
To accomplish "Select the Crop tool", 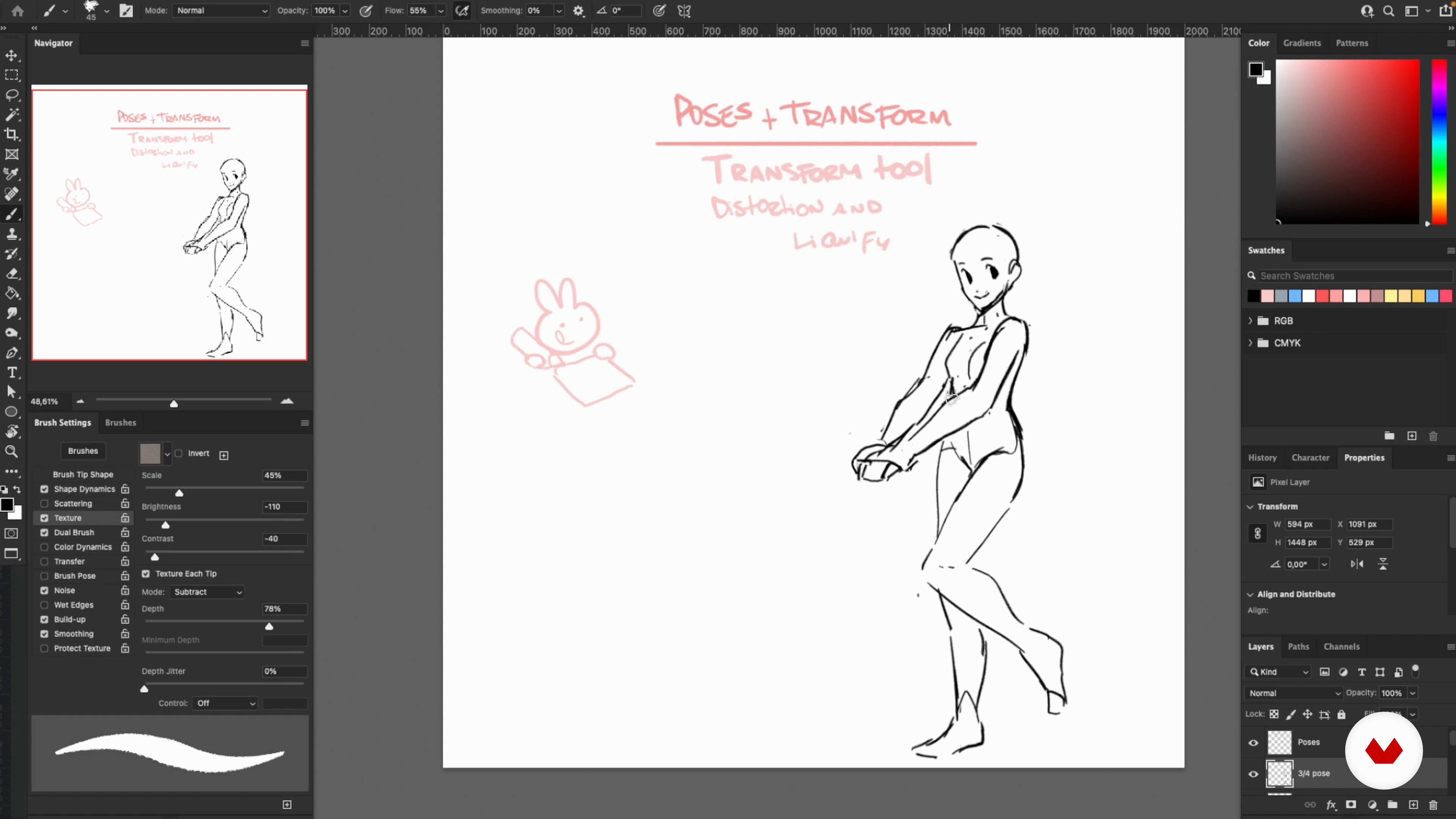I will pyautogui.click(x=11, y=135).
